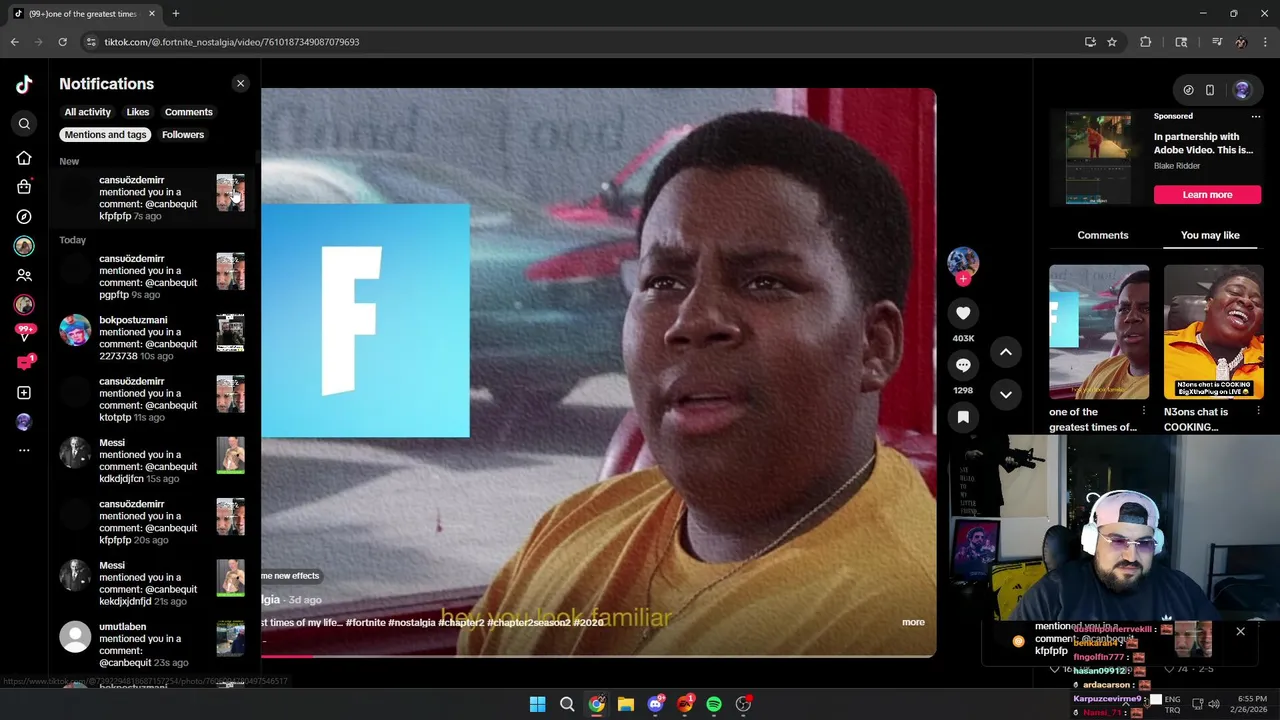Go to the For You home icon
The height and width of the screenshot is (720, 1280).
(24, 158)
